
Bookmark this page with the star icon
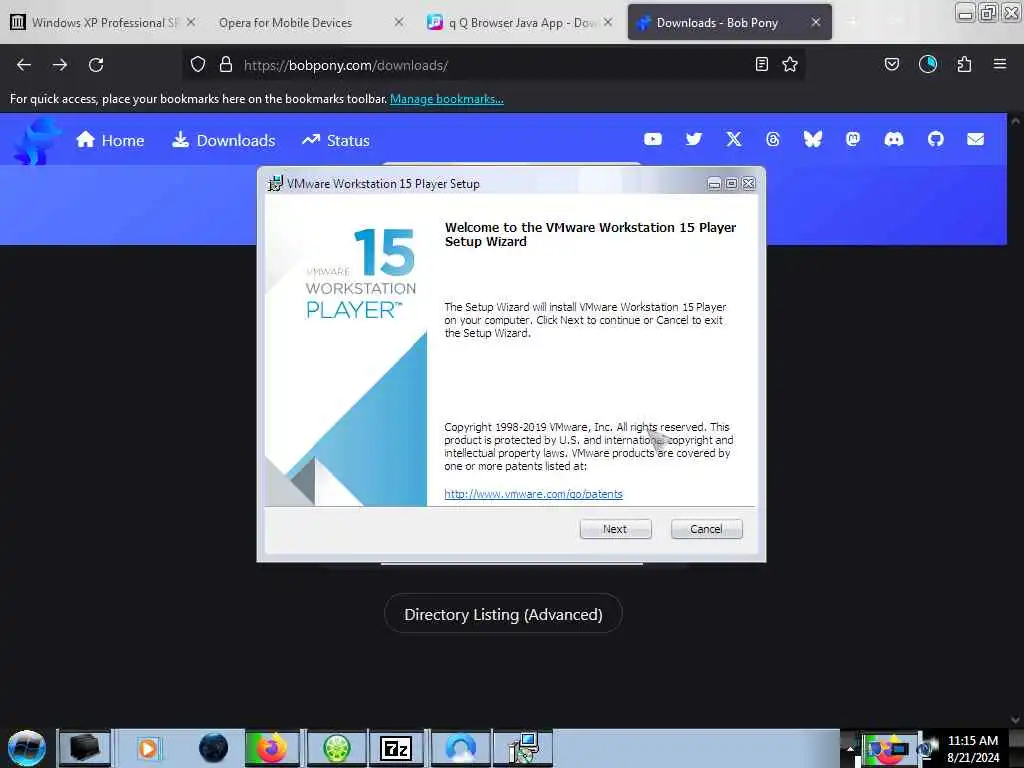pyautogui.click(x=790, y=65)
